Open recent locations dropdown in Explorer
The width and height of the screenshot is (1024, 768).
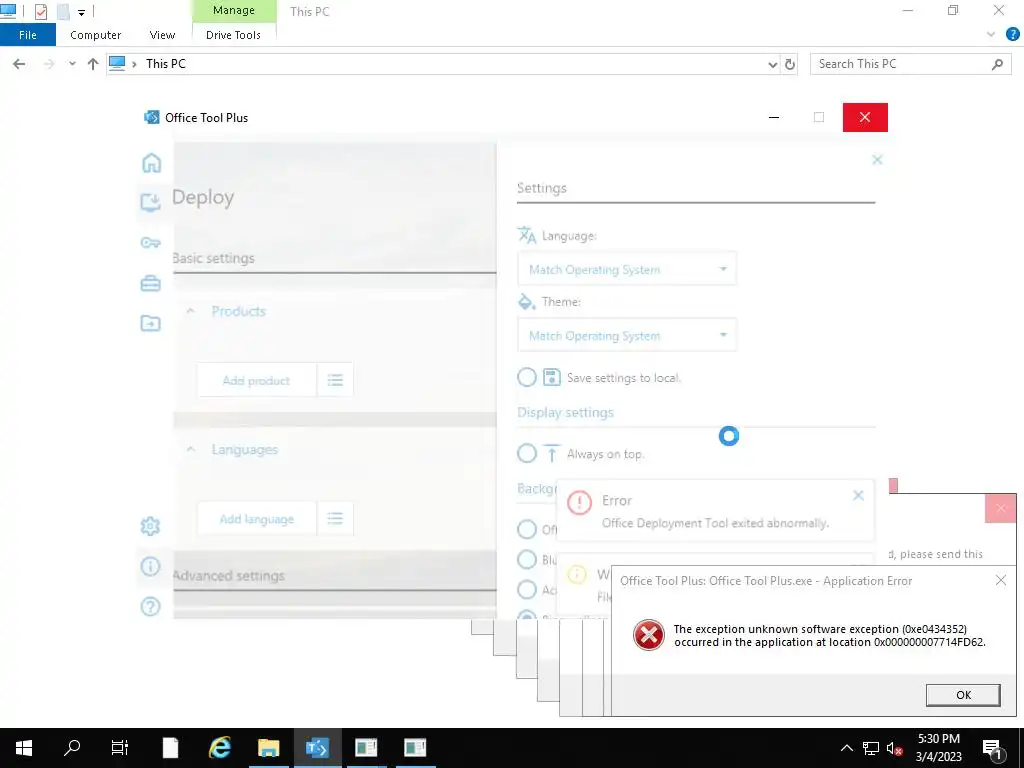point(72,64)
